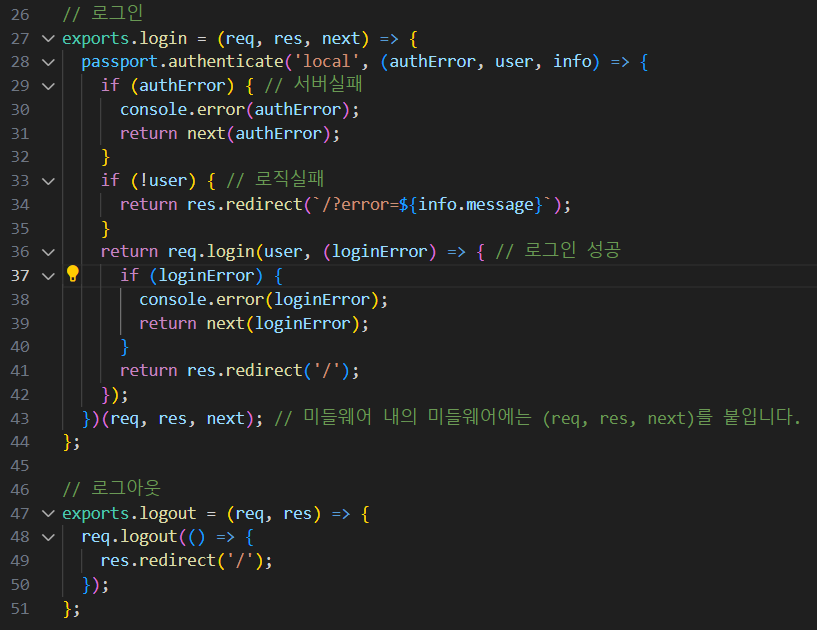The height and width of the screenshot is (630, 817).
Task: Collapse the exports.logout fold on line 47
Action: point(48,514)
